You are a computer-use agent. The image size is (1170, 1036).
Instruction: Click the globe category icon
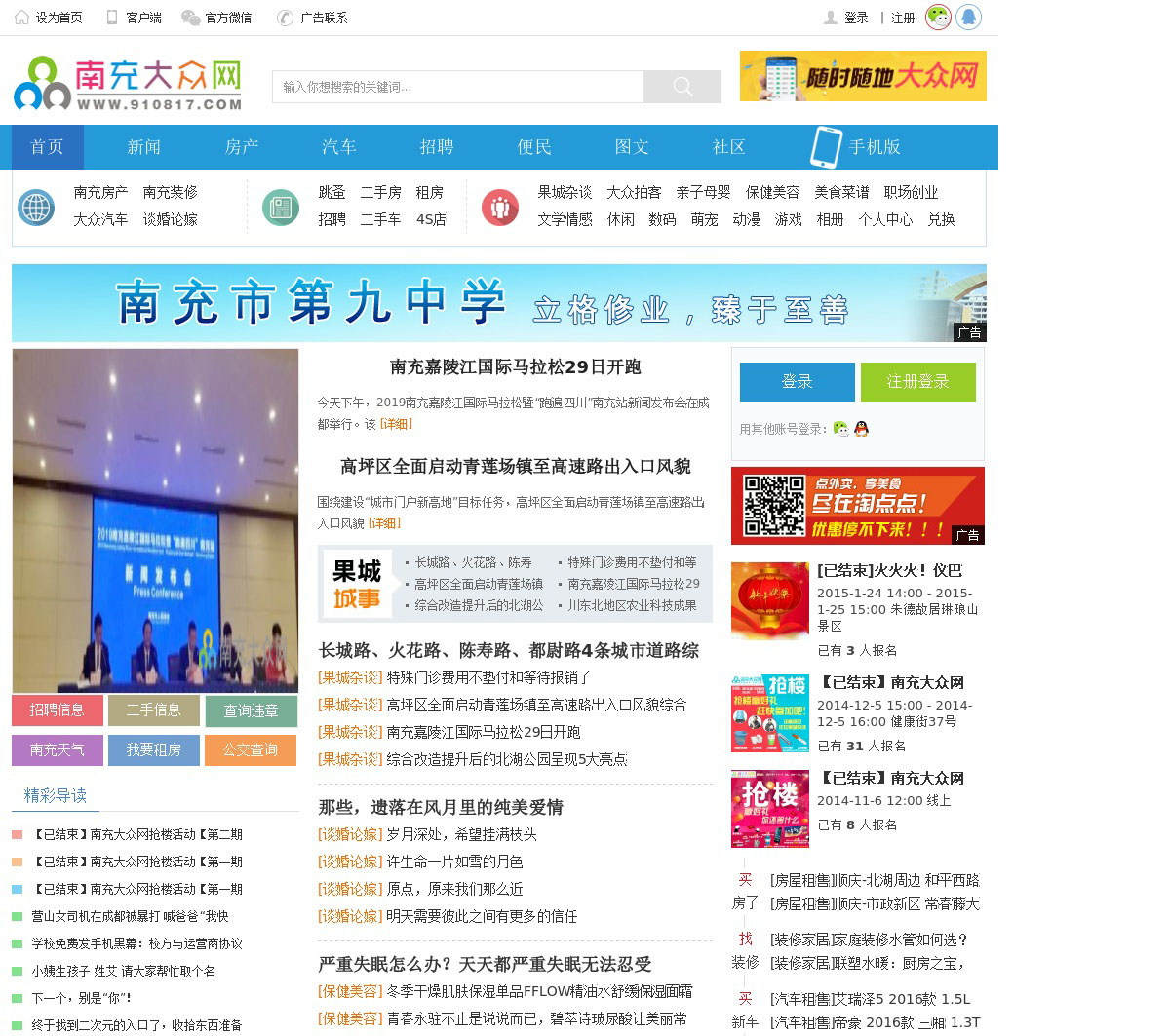(36, 208)
